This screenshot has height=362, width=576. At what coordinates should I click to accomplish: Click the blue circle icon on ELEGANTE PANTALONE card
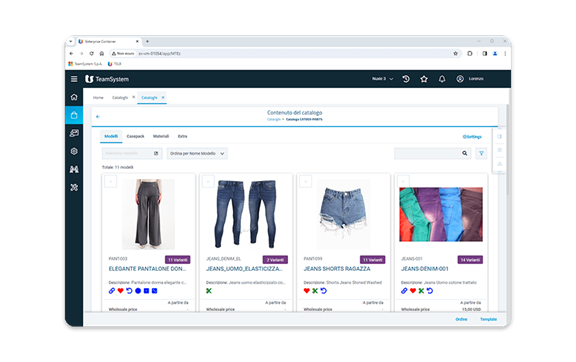click(x=138, y=291)
